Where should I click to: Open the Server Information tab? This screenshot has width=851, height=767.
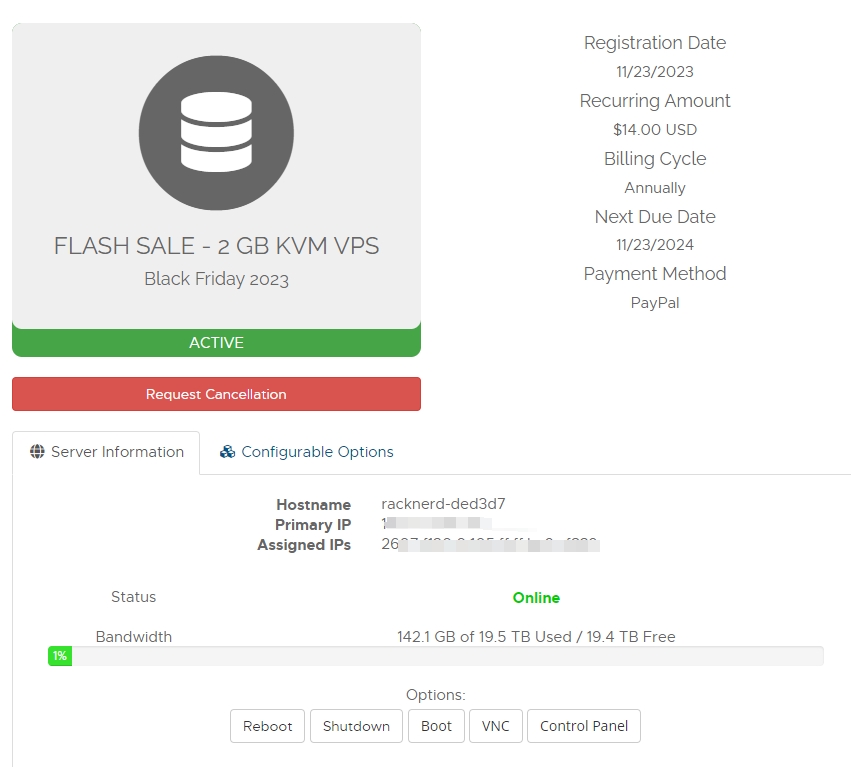(107, 452)
